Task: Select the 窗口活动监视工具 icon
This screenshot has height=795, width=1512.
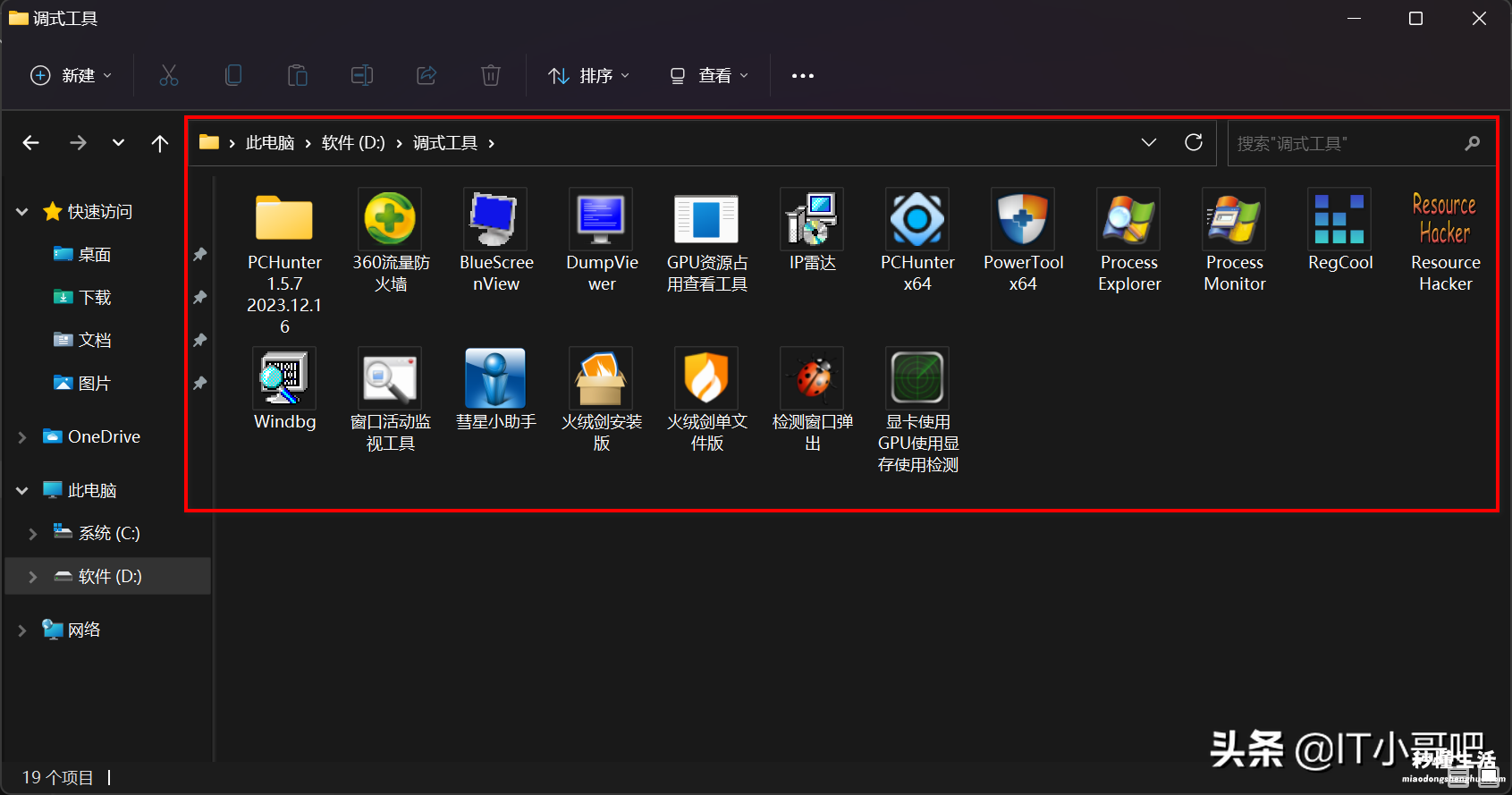Action: [390, 378]
